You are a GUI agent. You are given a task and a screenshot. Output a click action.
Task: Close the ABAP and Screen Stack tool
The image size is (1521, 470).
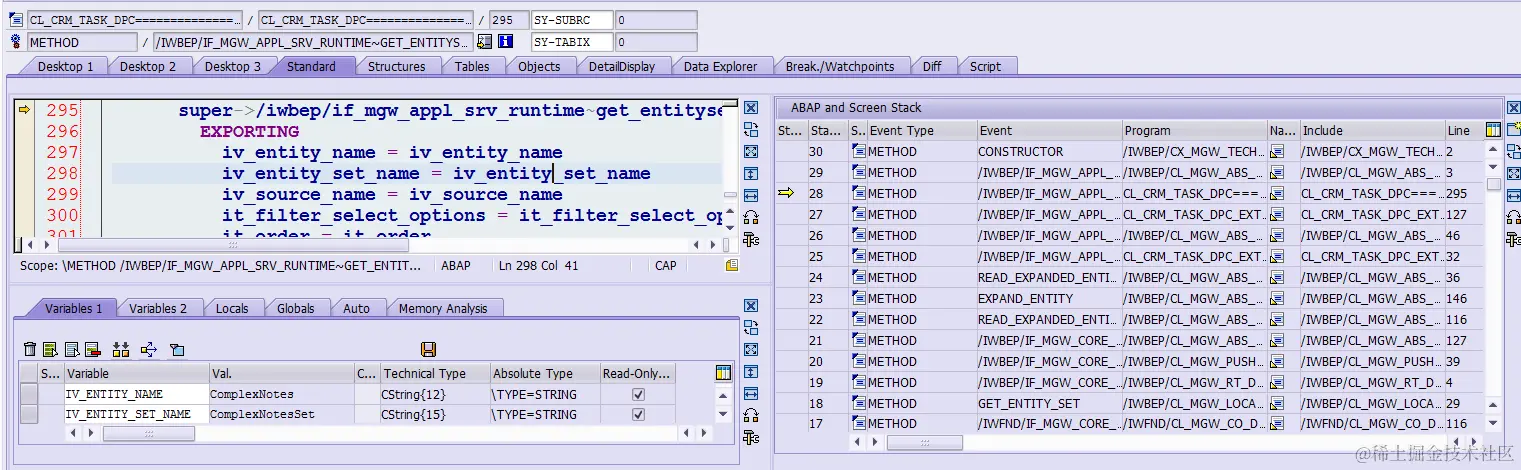pos(1513,108)
